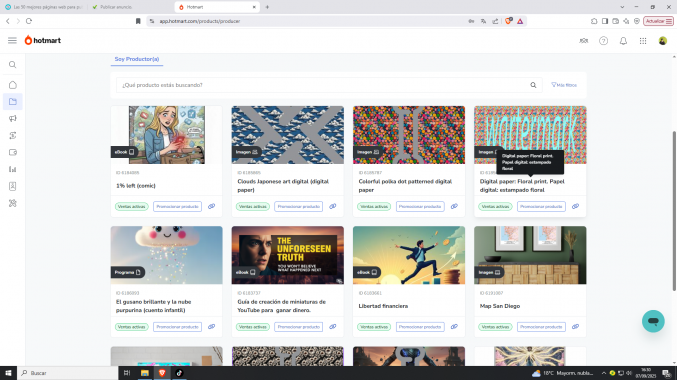
Task: Reload the browser page
Action: pyautogui.click(x=29, y=21)
